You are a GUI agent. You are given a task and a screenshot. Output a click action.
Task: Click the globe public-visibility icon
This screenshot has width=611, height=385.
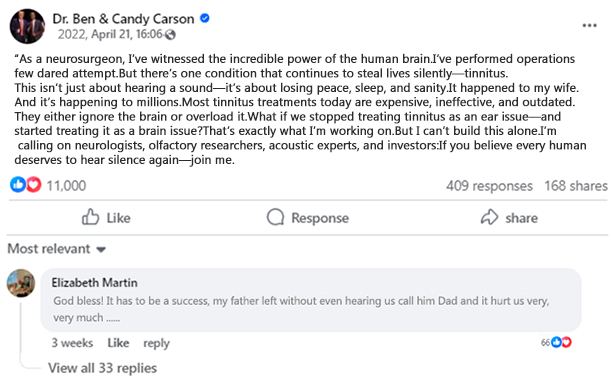click(x=170, y=35)
